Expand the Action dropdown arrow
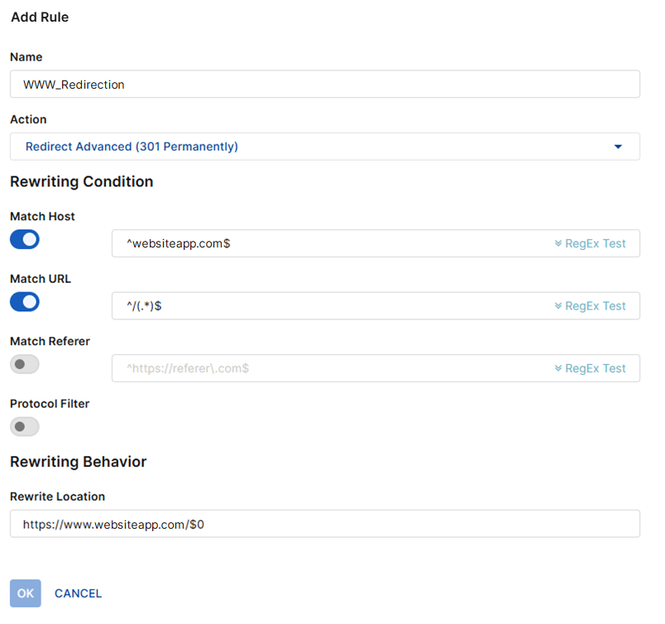Image resolution: width=665 pixels, height=624 pixels. [619, 147]
